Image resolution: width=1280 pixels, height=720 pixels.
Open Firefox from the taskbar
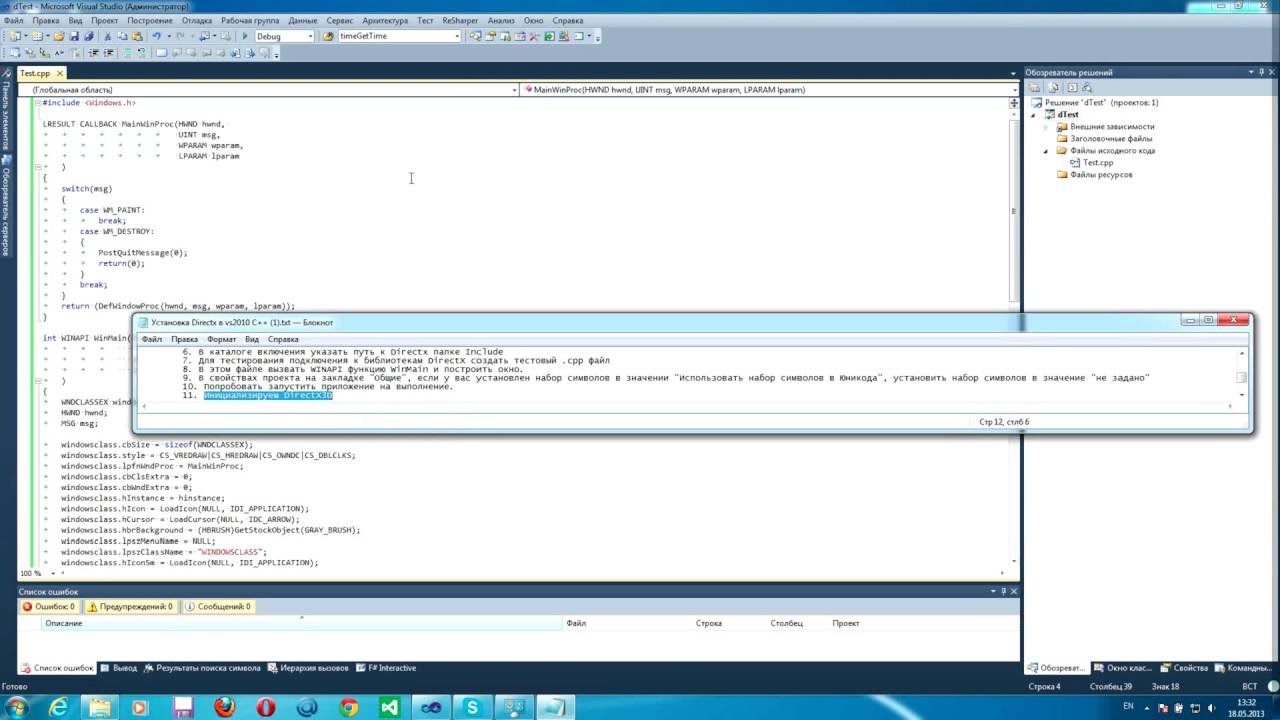(x=224, y=707)
